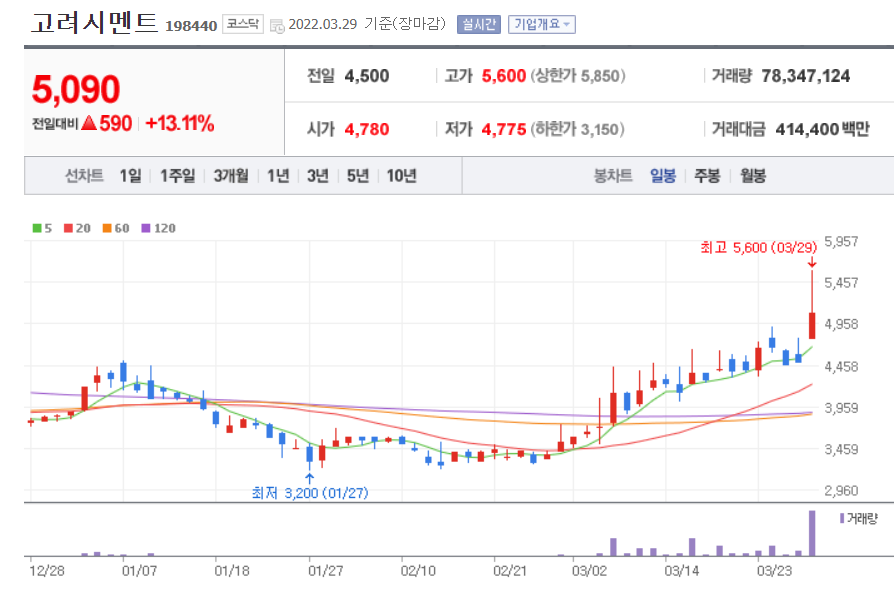Click the red up-triangle beside 590
Viewport: 894px width, 602px height.
[89, 123]
